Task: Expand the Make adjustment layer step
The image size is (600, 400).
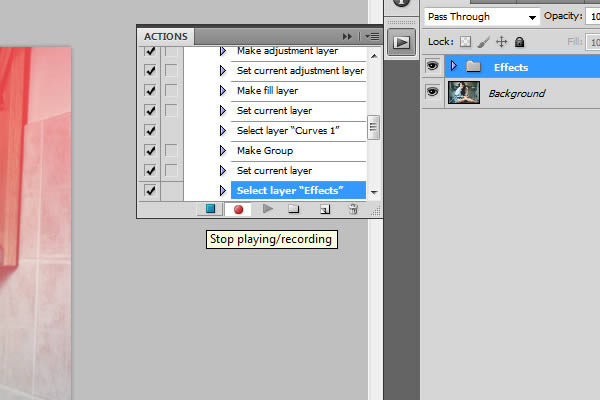Action: point(222,51)
